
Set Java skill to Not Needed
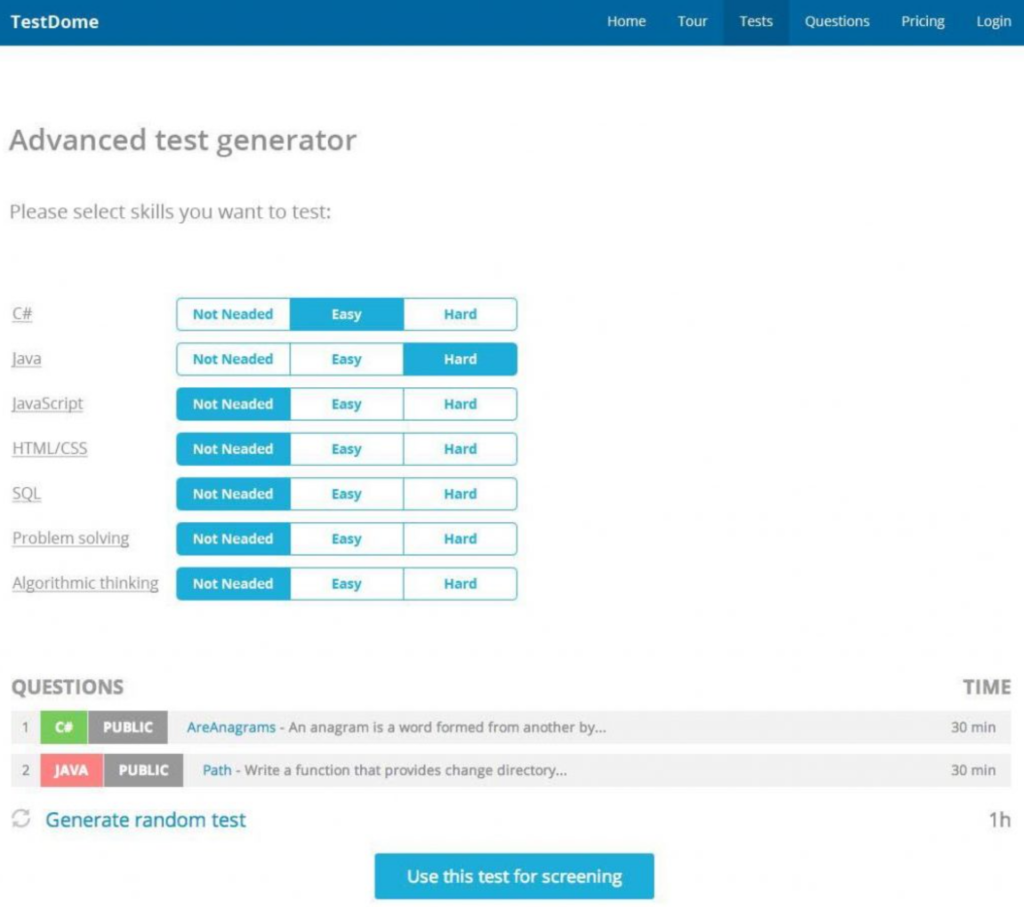[233, 359]
